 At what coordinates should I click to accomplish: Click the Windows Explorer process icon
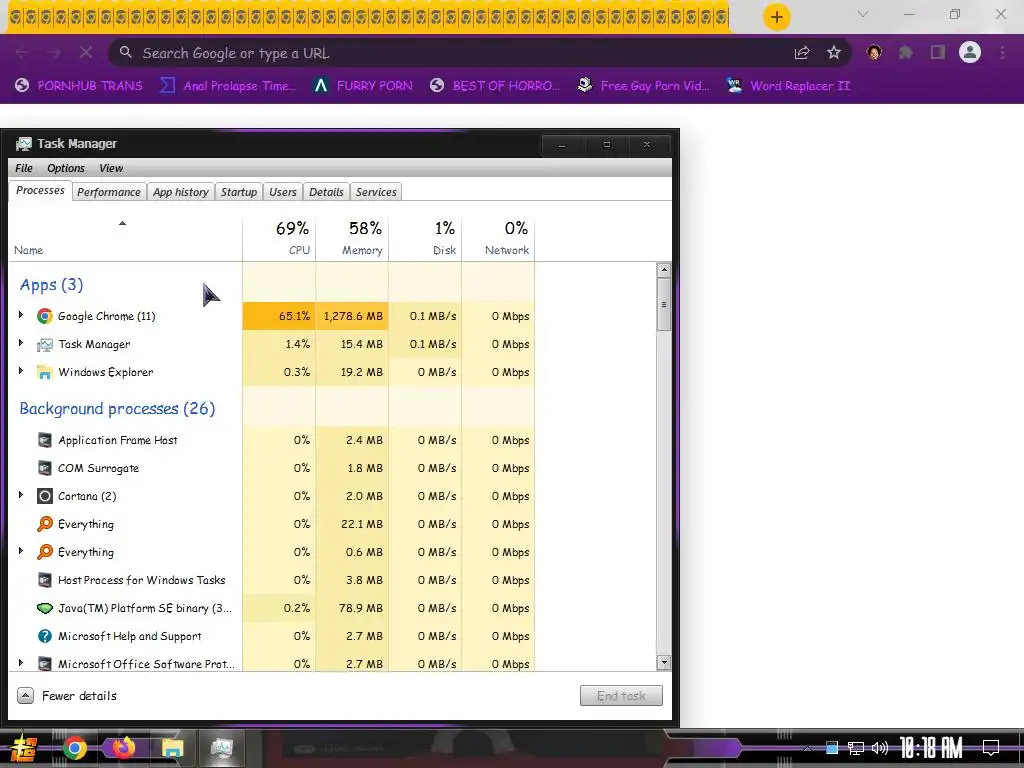(44, 372)
